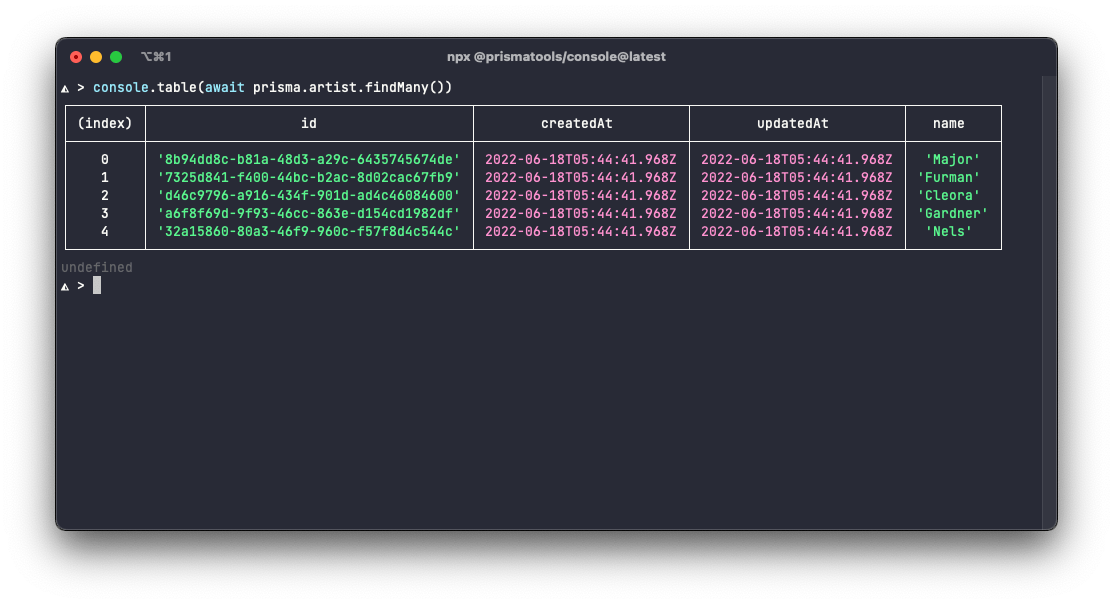Select the createdAt column header

coord(576,123)
